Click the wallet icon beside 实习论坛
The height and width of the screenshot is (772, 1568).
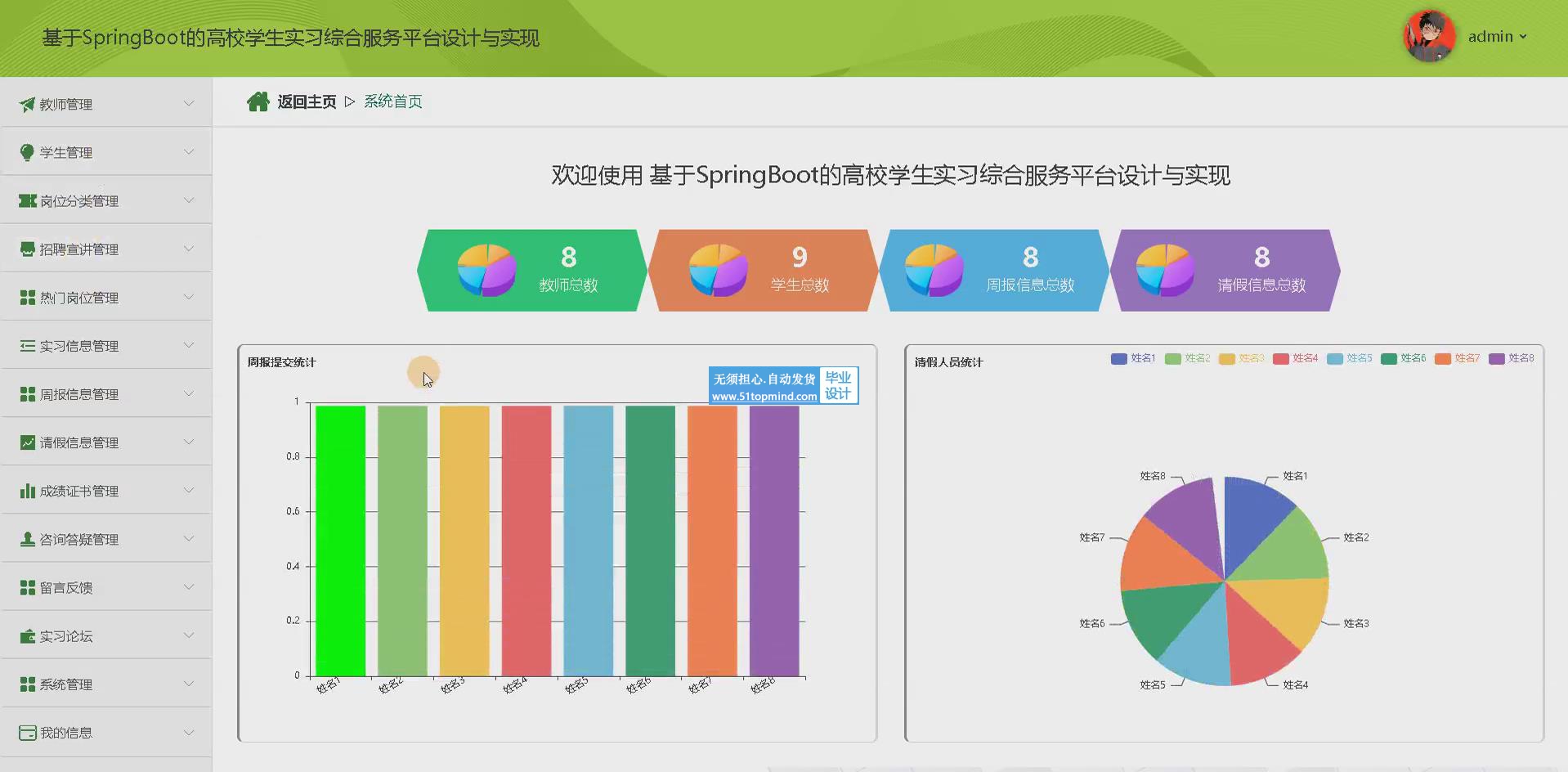28,635
